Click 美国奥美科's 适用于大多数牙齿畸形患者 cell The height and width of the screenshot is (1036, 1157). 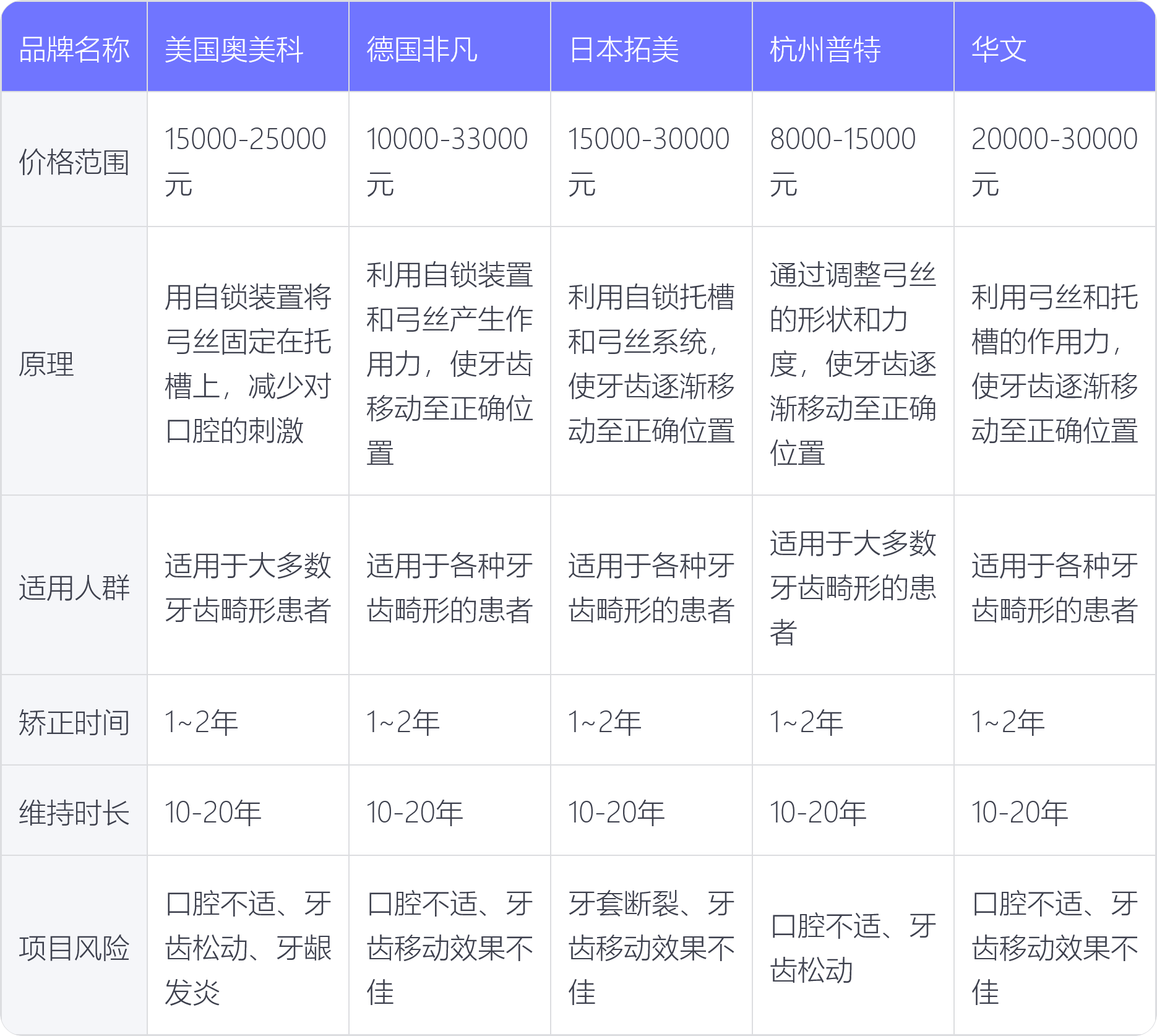pyautogui.click(x=248, y=585)
